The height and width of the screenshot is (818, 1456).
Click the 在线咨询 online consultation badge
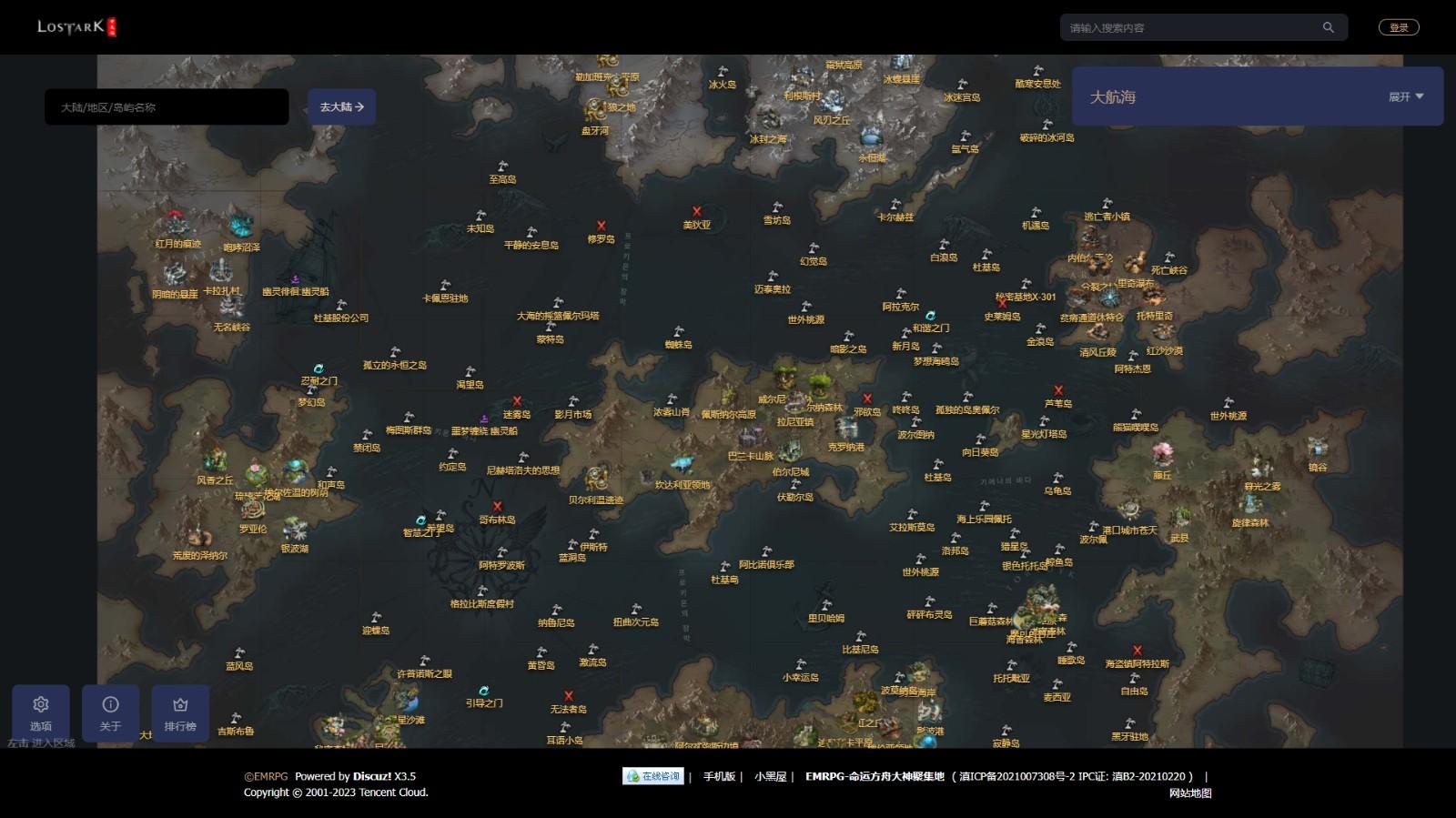pos(652,776)
